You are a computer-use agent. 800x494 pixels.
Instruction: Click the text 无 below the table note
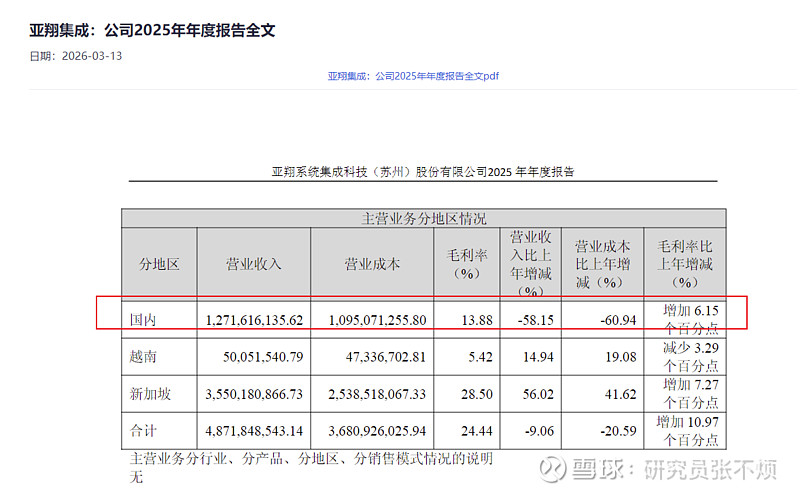click(136, 477)
